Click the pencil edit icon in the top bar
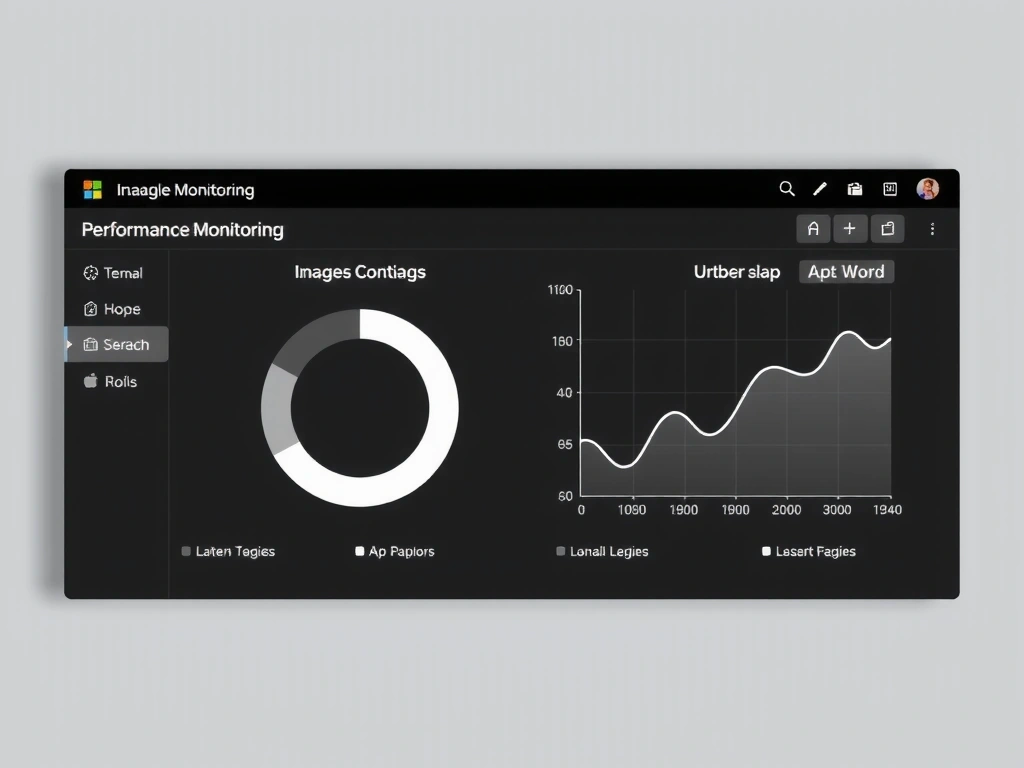This screenshot has width=1024, height=768. tap(820, 189)
